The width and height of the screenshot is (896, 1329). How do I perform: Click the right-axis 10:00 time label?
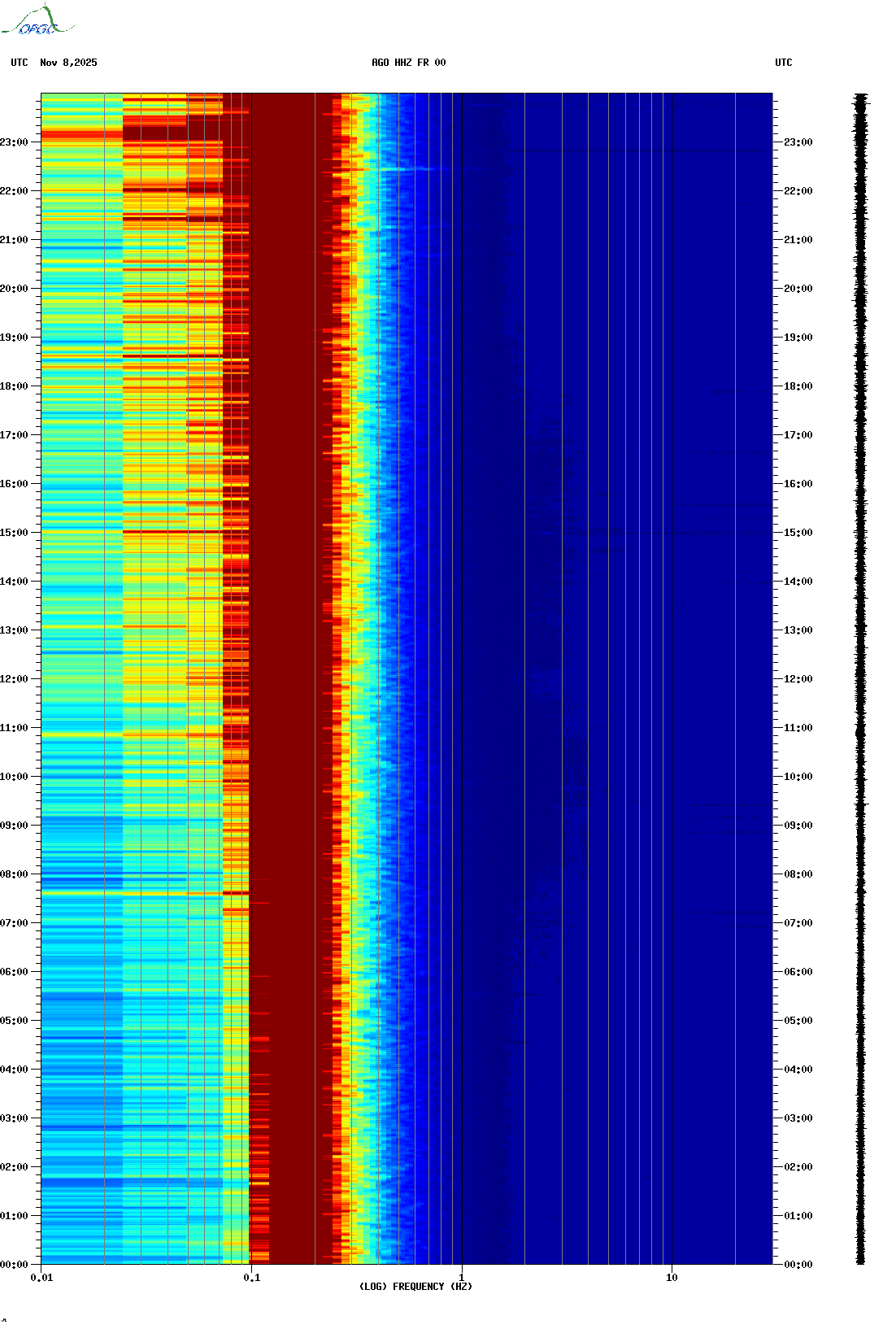coord(798,777)
